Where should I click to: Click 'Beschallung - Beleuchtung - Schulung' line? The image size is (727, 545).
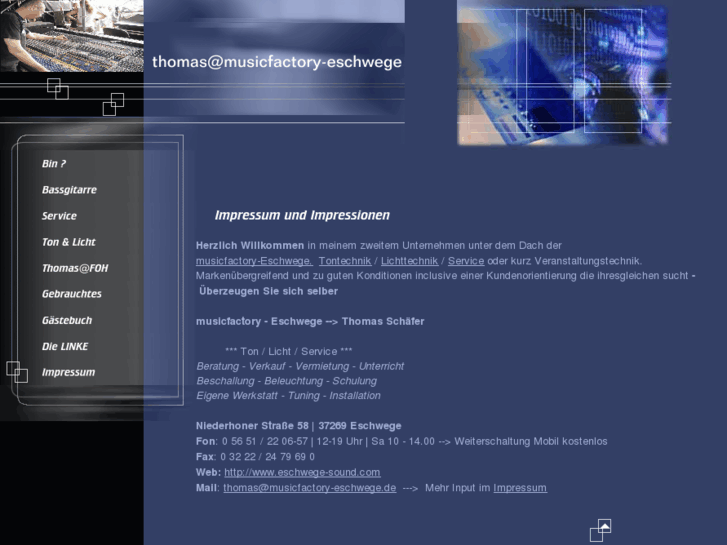[x=287, y=381]
